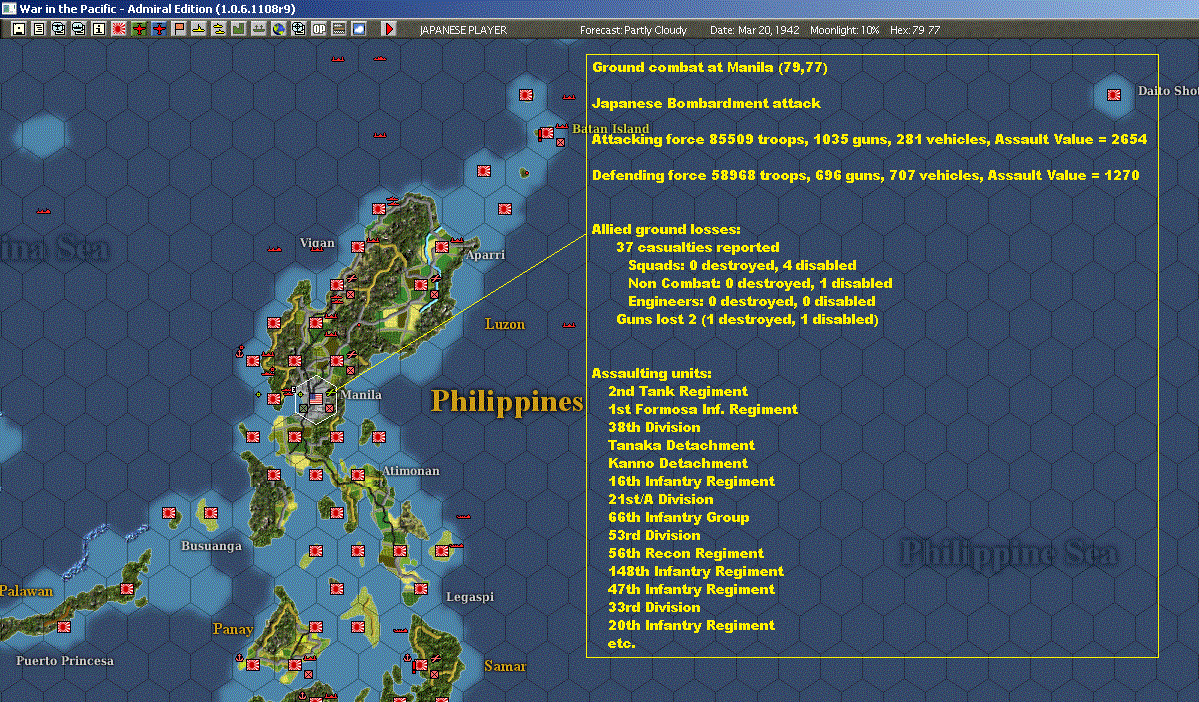1199x702 pixels.
Task: Select the Japanese base marker beside Aparri
Action: pos(442,247)
